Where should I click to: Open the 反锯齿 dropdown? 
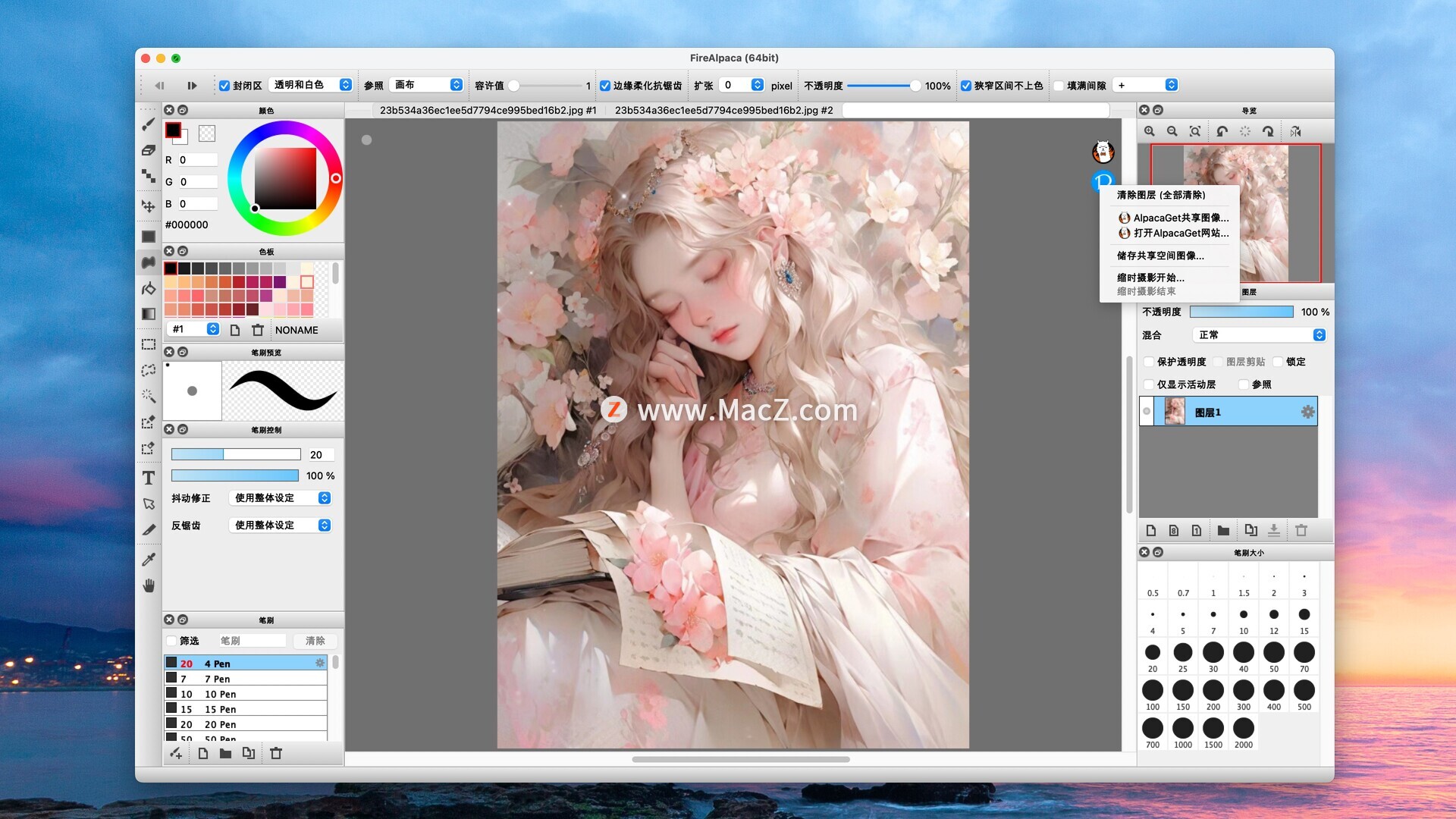coord(280,526)
